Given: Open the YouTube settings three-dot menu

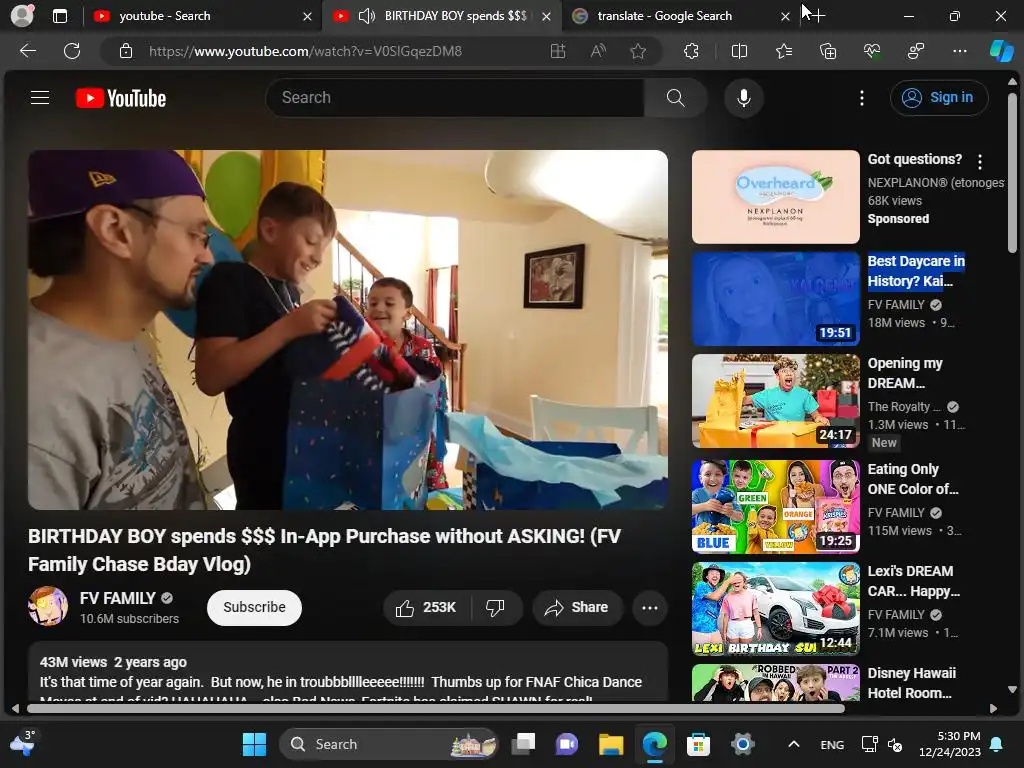Looking at the screenshot, I should tap(861, 98).
